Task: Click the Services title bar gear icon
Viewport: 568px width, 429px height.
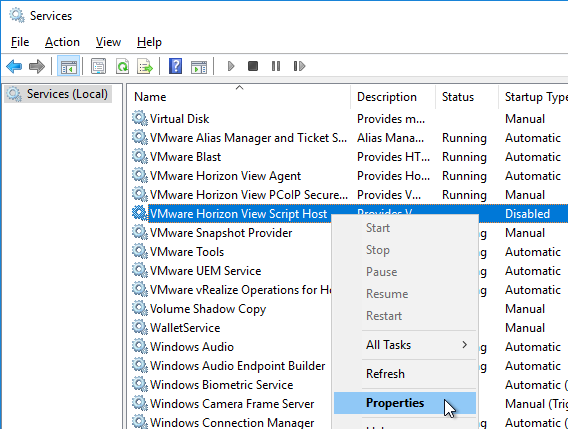Action: point(17,16)
